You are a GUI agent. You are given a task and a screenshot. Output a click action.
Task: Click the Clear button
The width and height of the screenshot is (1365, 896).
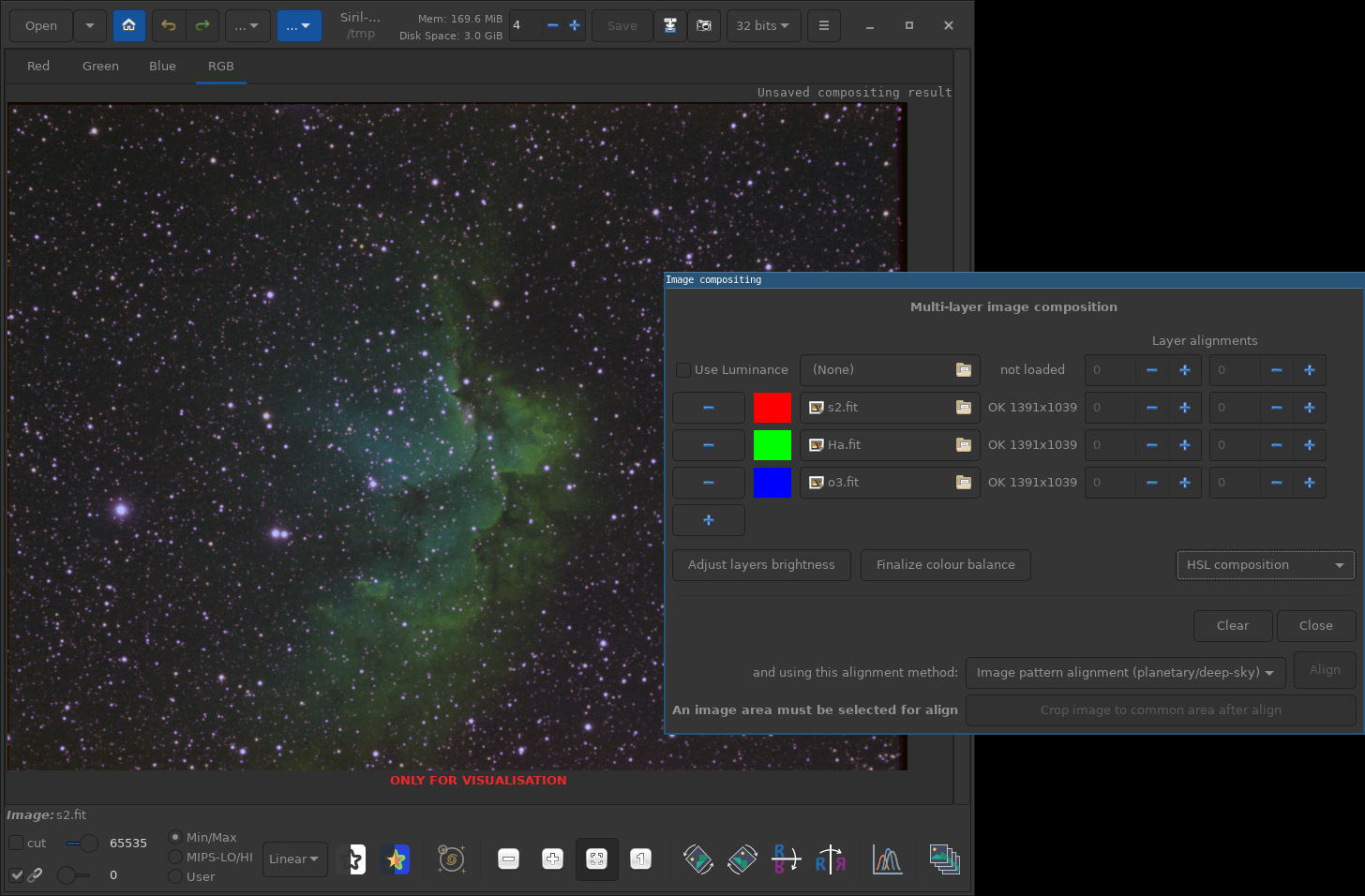1233,626
